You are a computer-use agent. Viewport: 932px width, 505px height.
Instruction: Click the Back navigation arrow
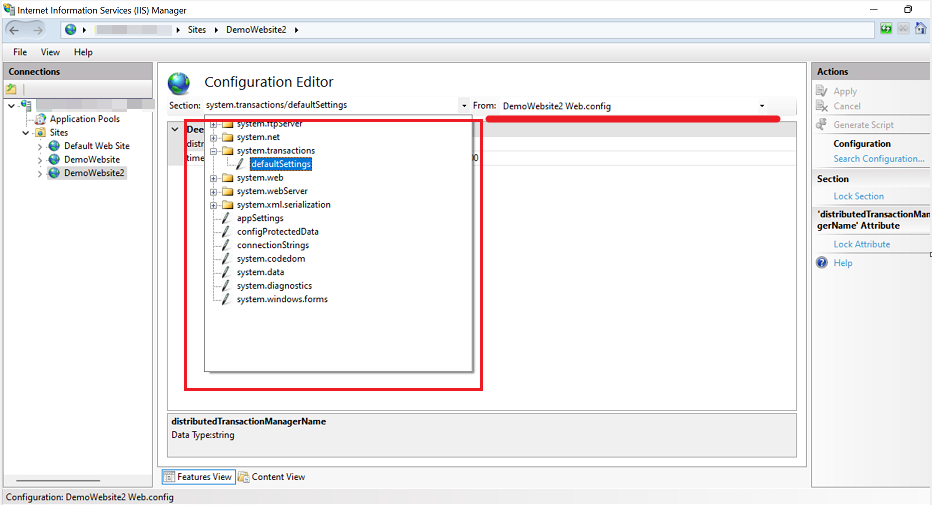[x=14, y=30]
